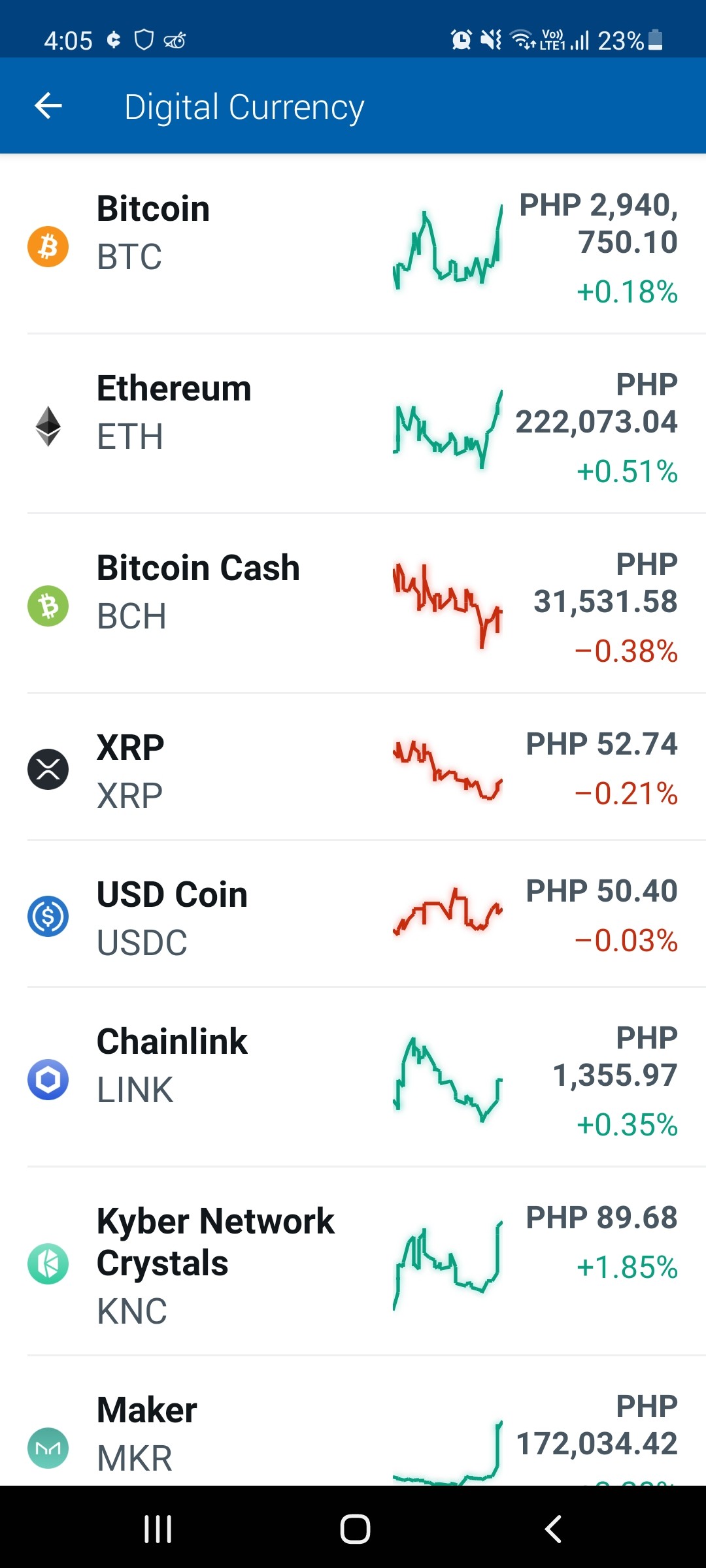Open Kyber Network Crystals +1.85% change

(627, 1267)
